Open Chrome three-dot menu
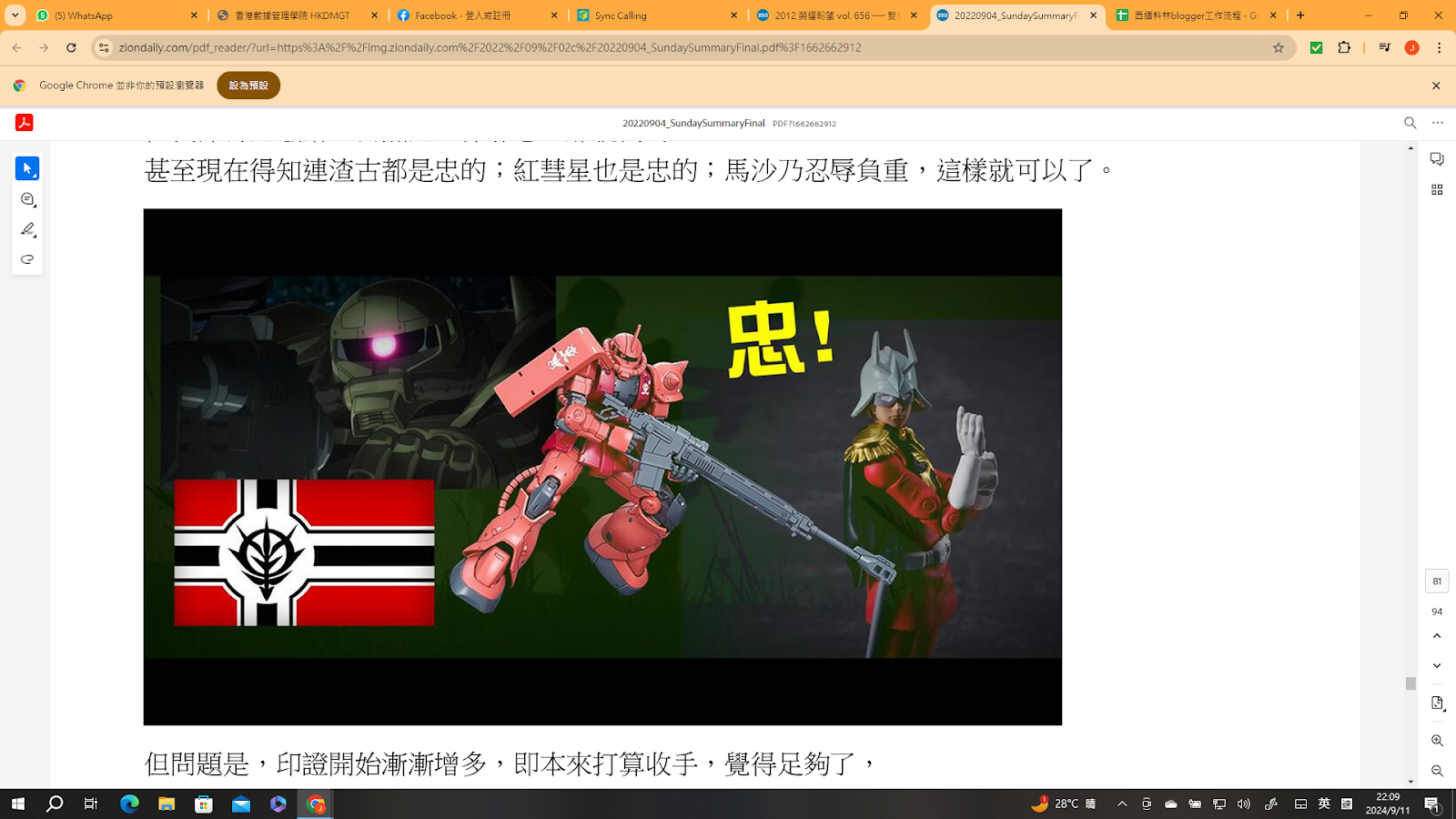 [x=1439, y=47]
